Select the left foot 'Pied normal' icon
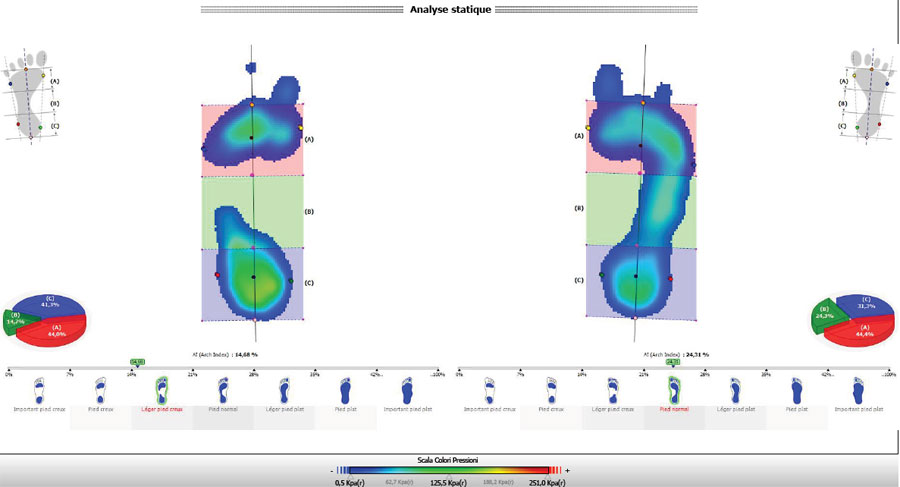This screenshot has height=487, width=900. click(222, 389)
